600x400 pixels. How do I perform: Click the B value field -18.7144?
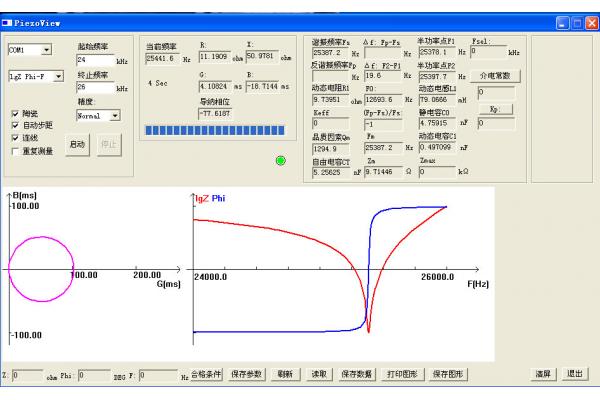coord(262,87)
